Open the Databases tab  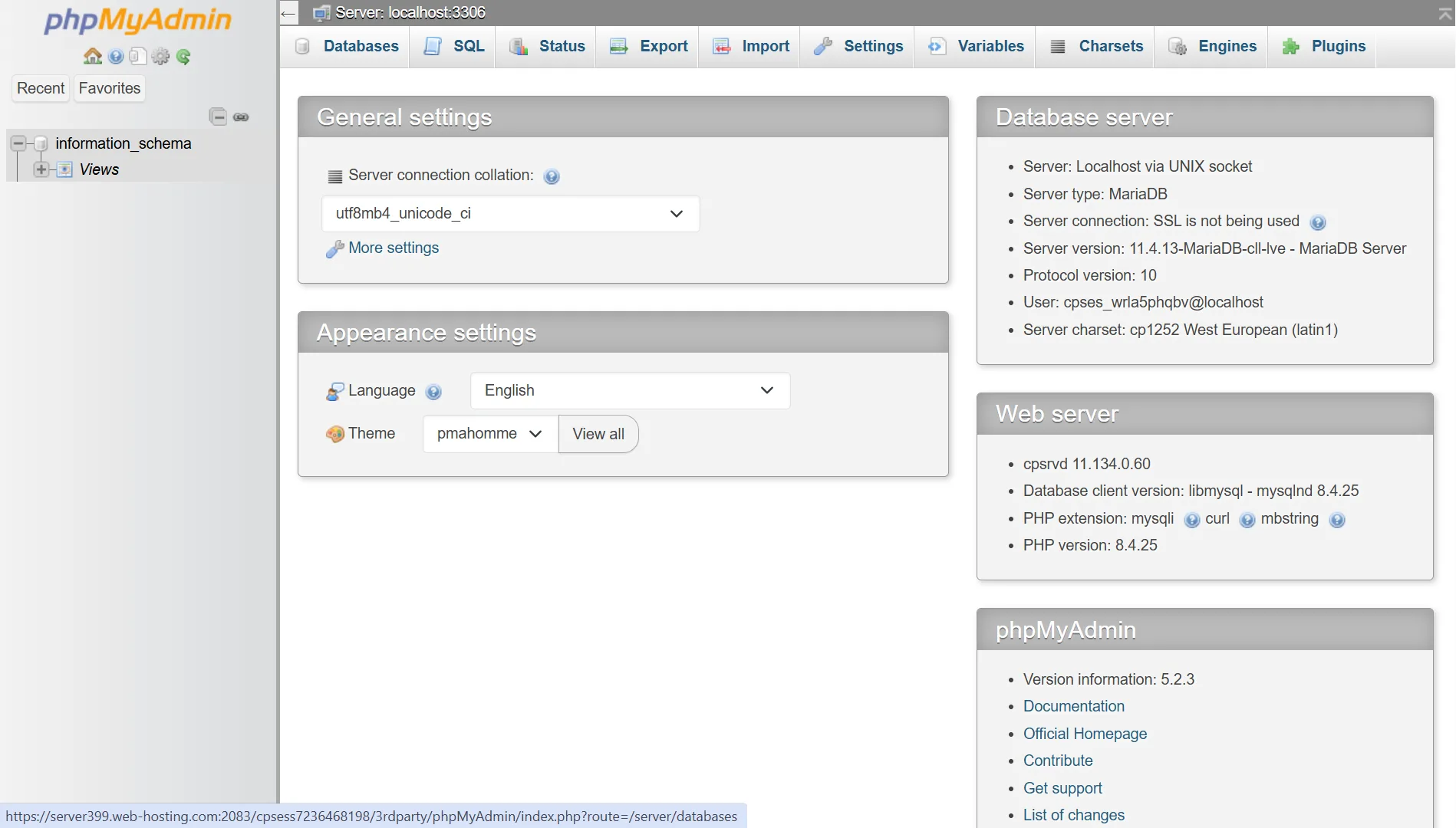click(347, 46)
